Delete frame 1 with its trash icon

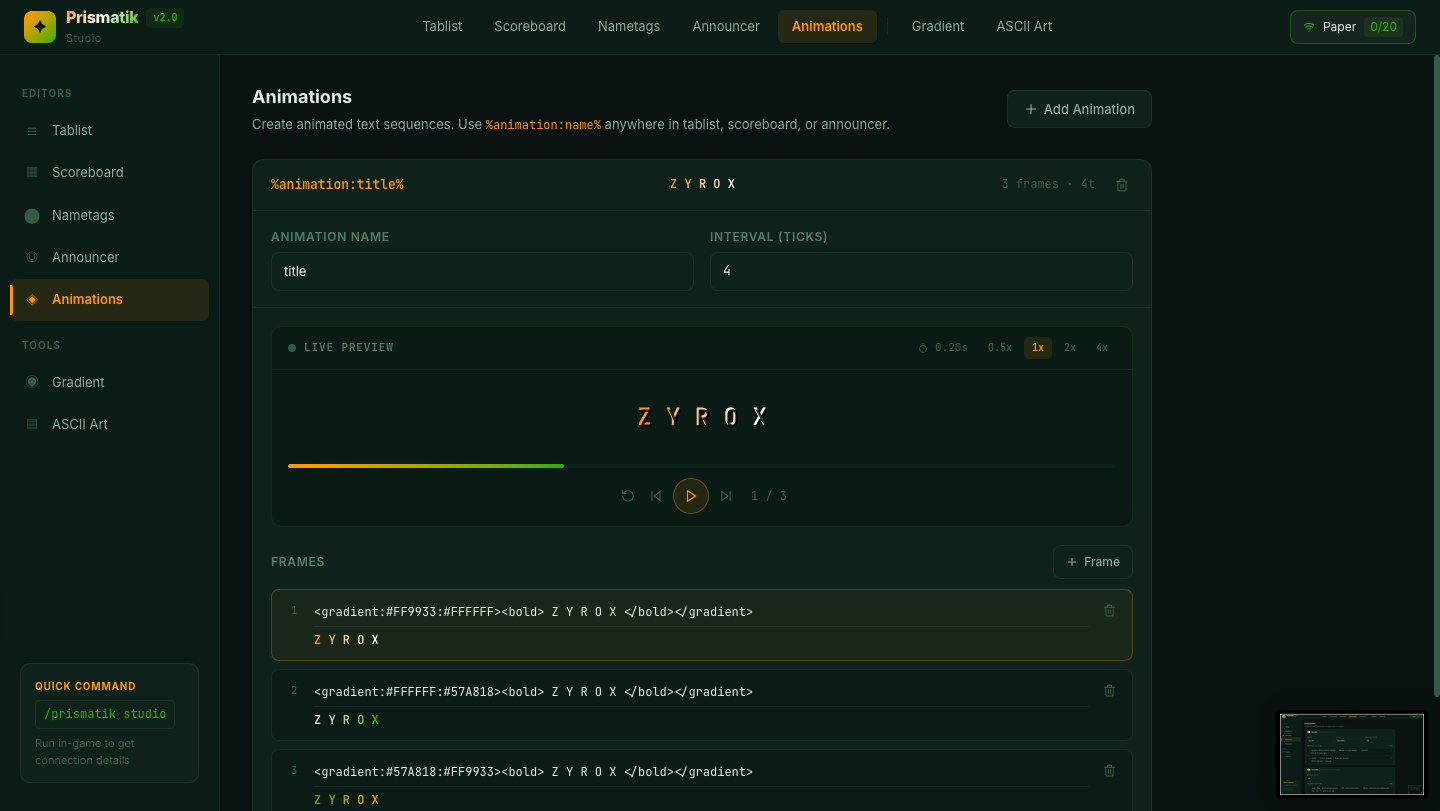point(1109,611)
